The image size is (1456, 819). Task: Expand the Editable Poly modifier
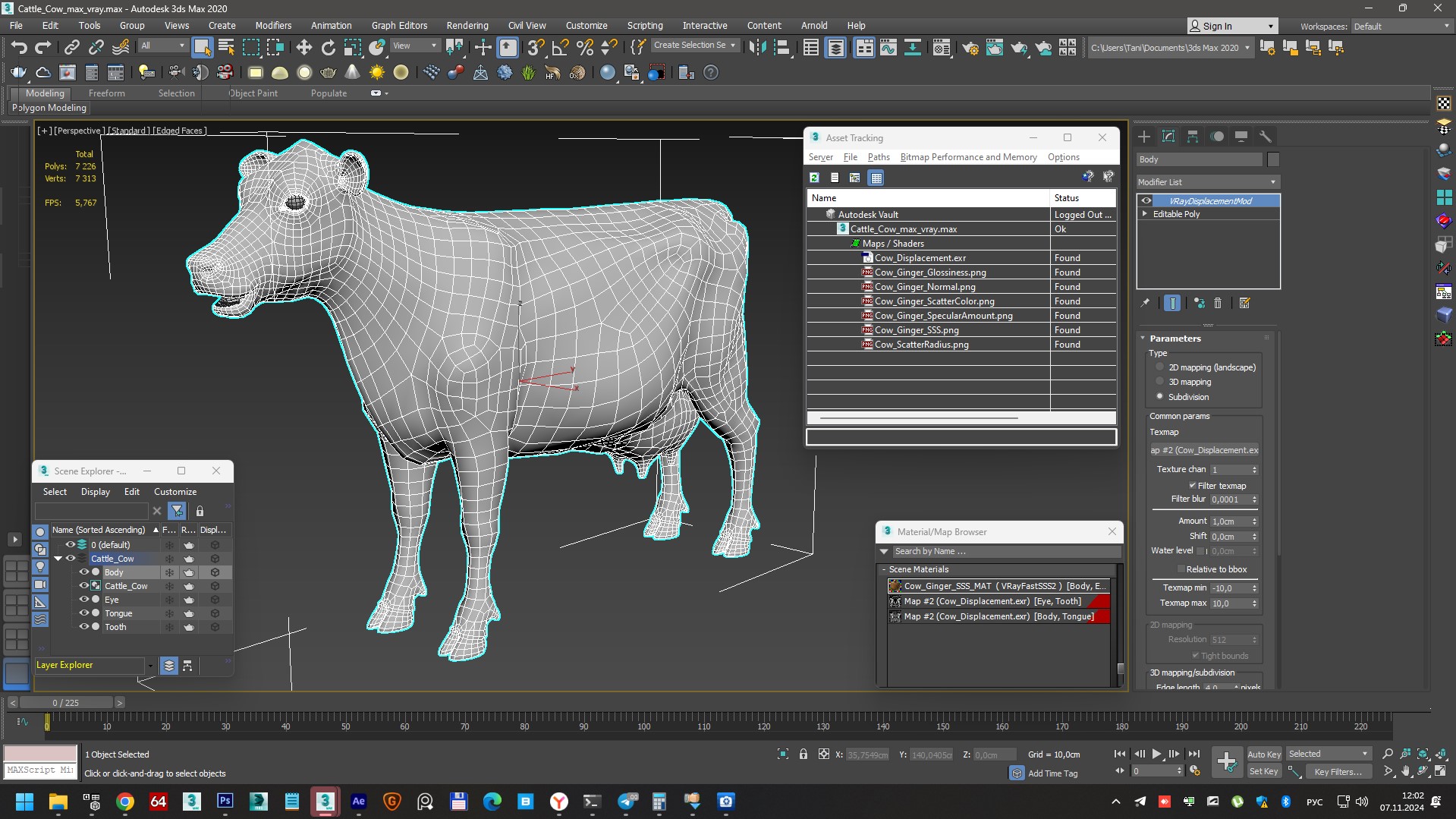(1145, 214)
